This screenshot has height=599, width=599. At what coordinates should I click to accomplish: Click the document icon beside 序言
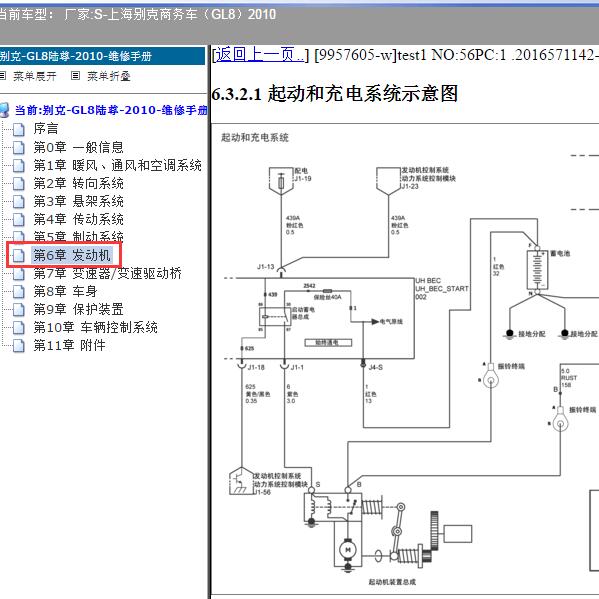(18, 130)
